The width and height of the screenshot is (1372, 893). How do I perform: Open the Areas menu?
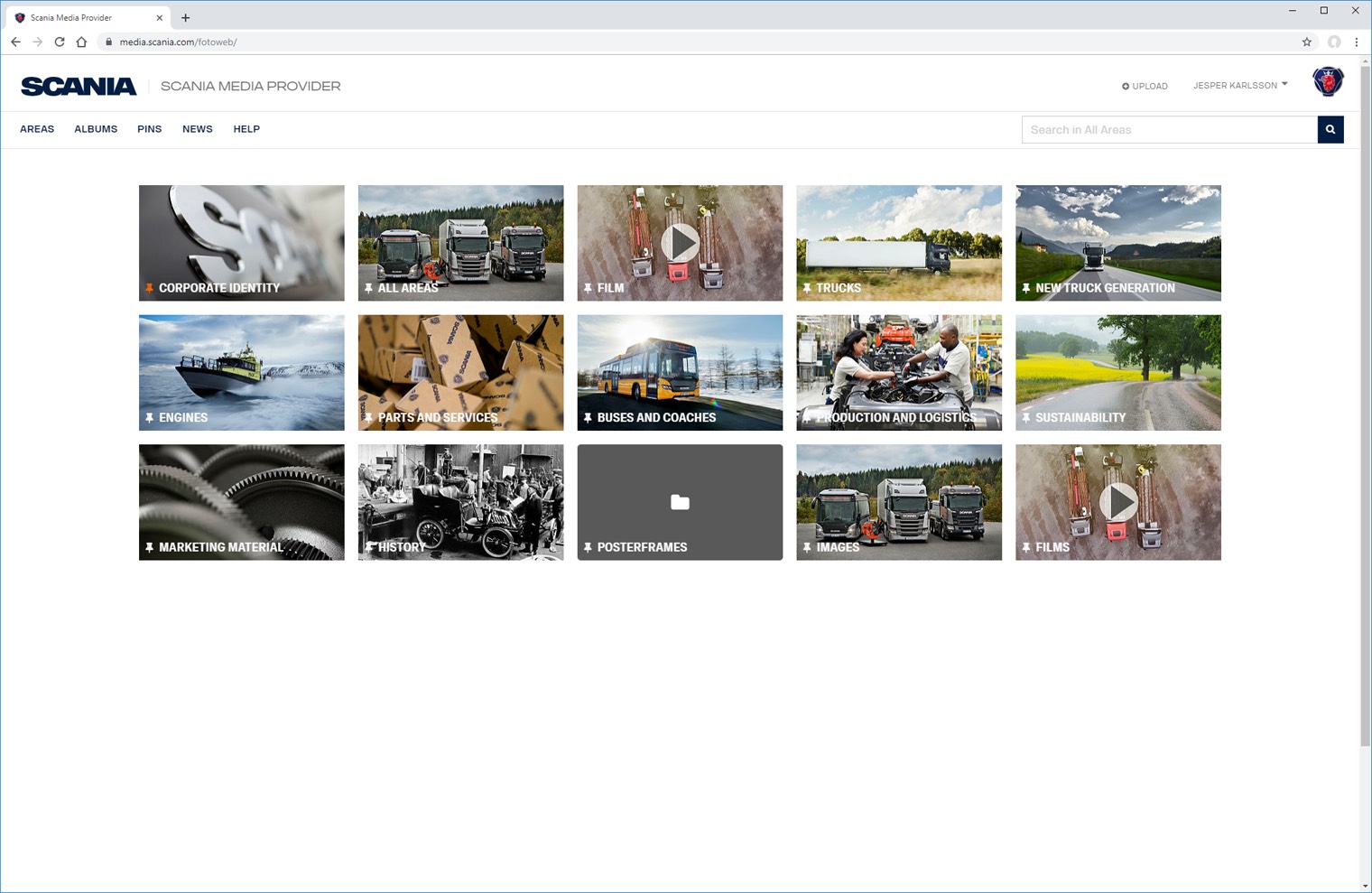point(37,129)
